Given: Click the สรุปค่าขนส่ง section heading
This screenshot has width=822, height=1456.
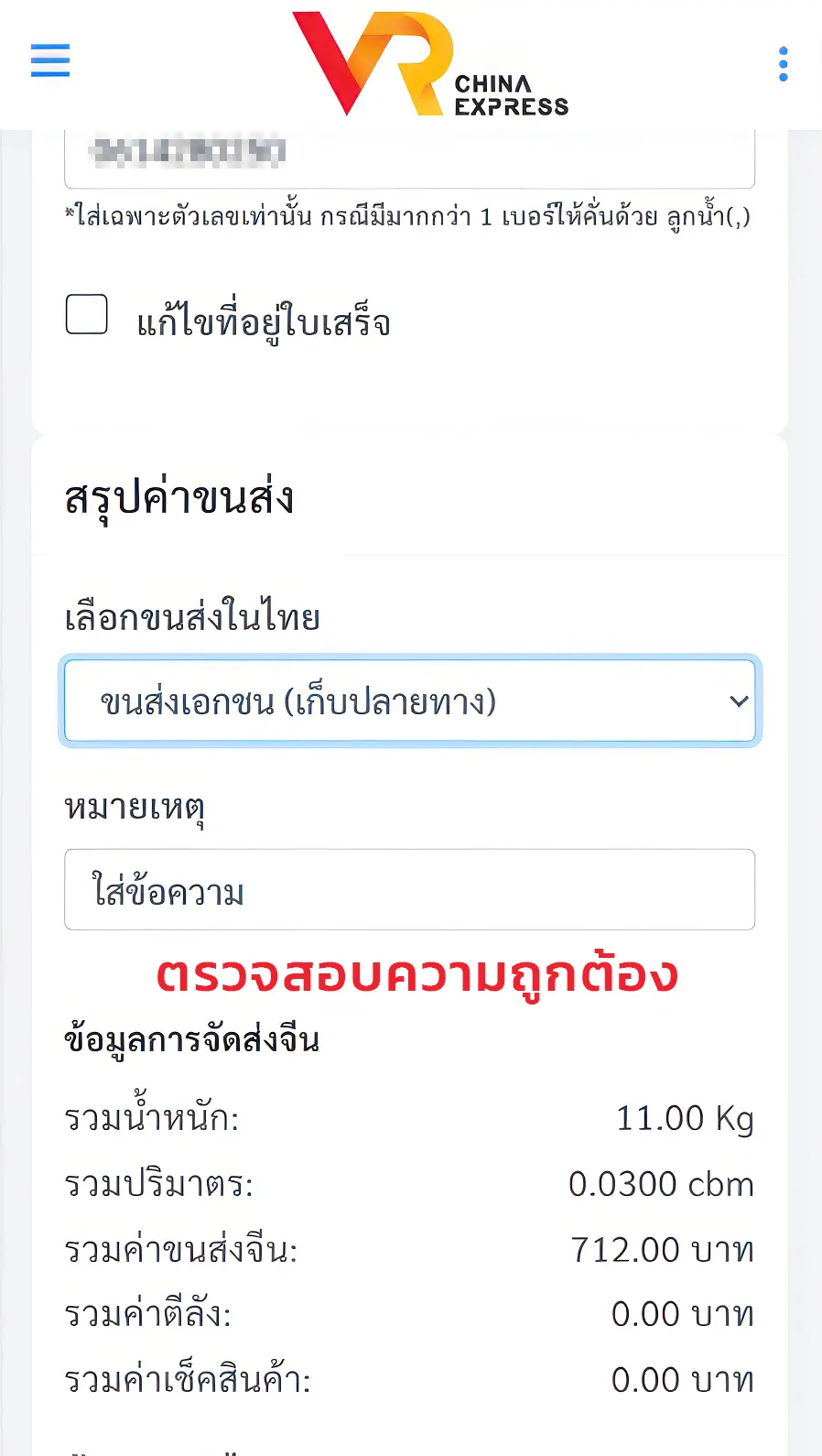Looking at the screenshot, I should coord(179,498).
